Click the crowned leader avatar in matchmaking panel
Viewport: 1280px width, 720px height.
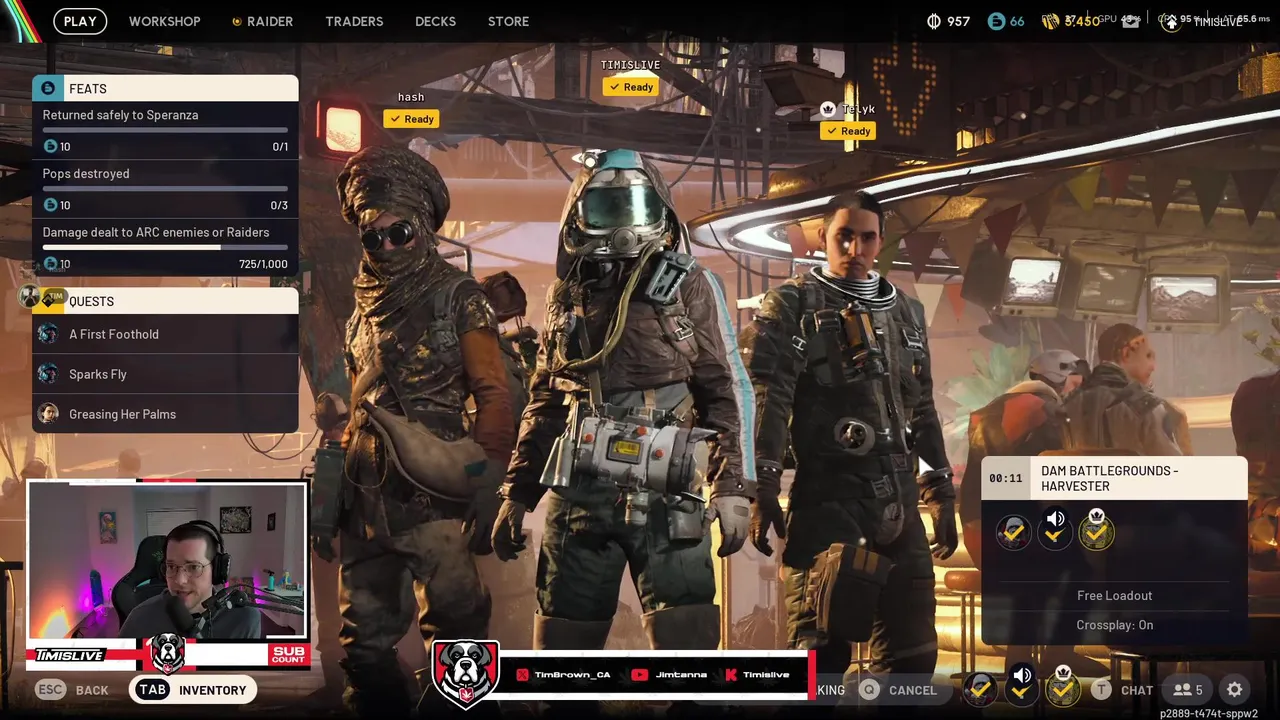point(1096,530)
